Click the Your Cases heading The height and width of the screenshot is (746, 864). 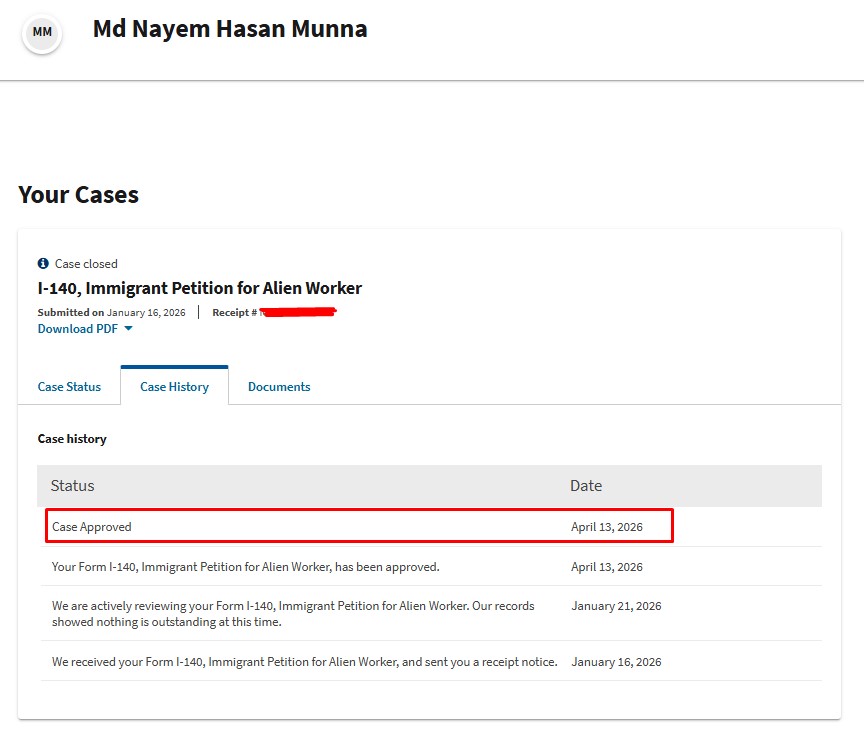coord(79,195)
